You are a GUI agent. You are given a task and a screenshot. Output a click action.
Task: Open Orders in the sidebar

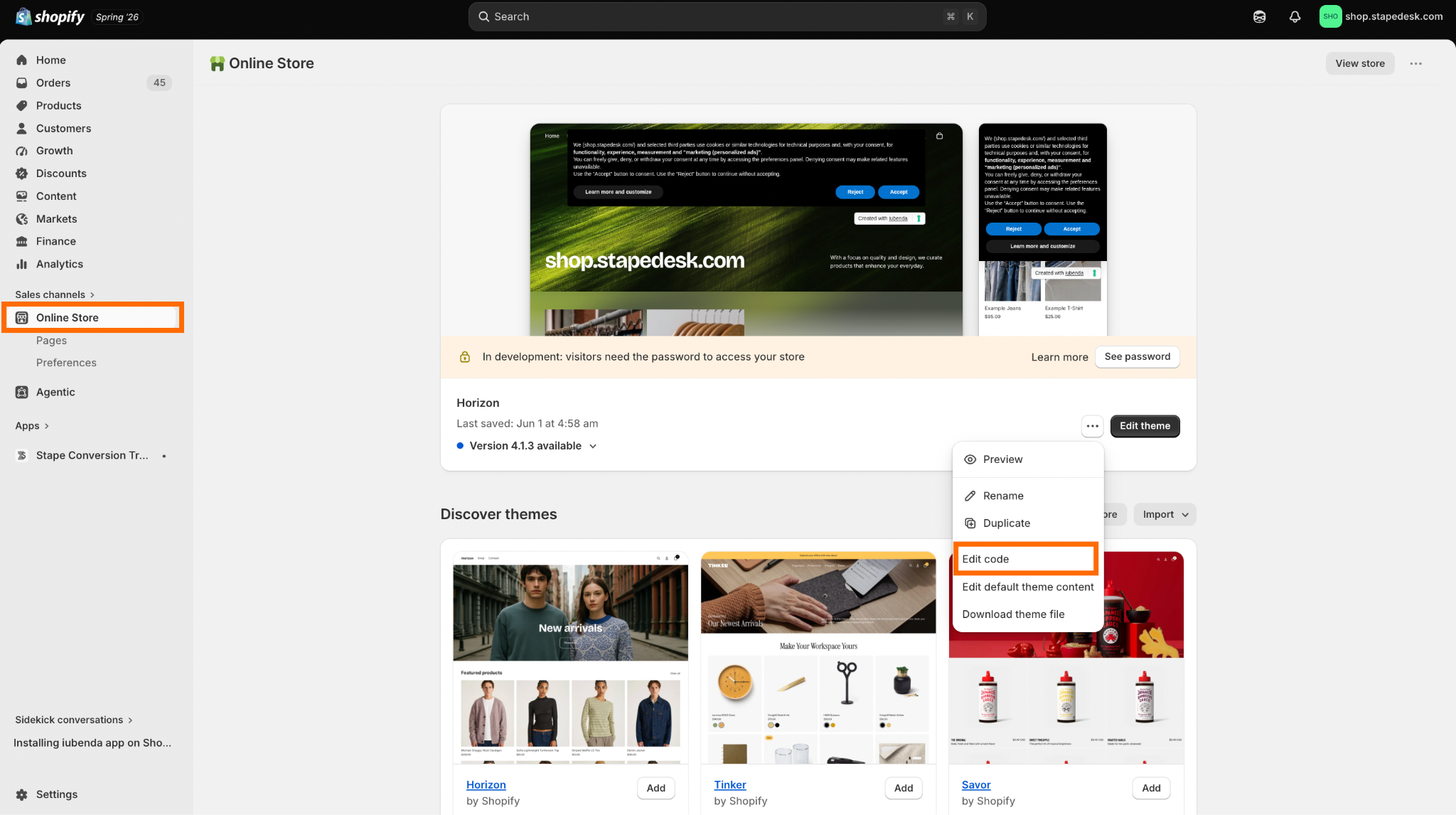(x=53, y=82)
